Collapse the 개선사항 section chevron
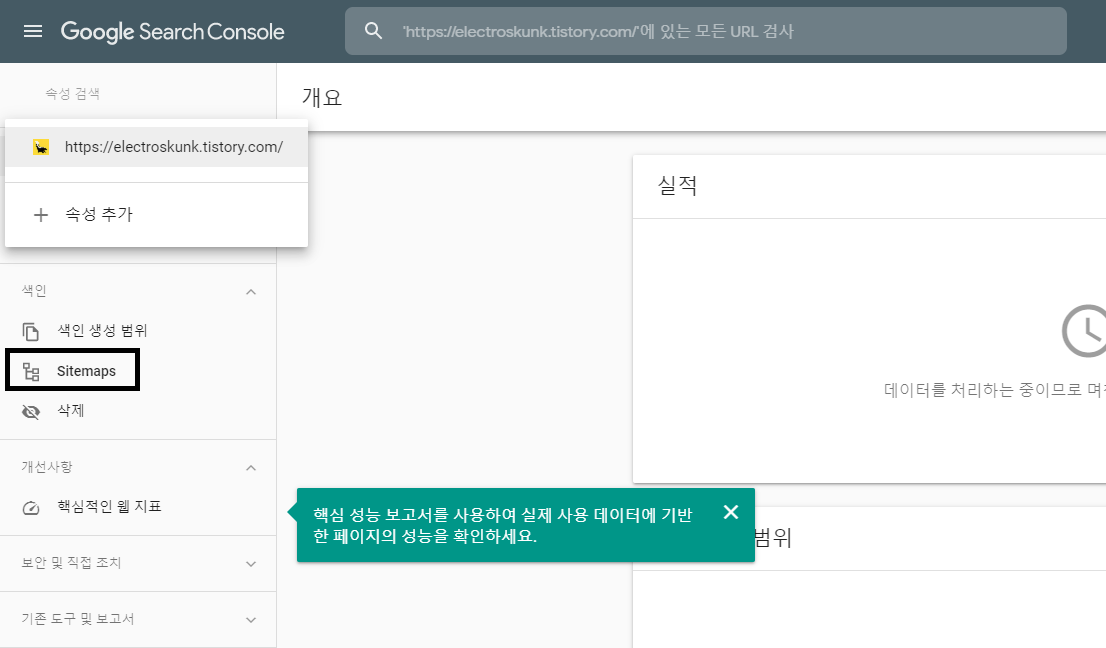 point(250,467)
